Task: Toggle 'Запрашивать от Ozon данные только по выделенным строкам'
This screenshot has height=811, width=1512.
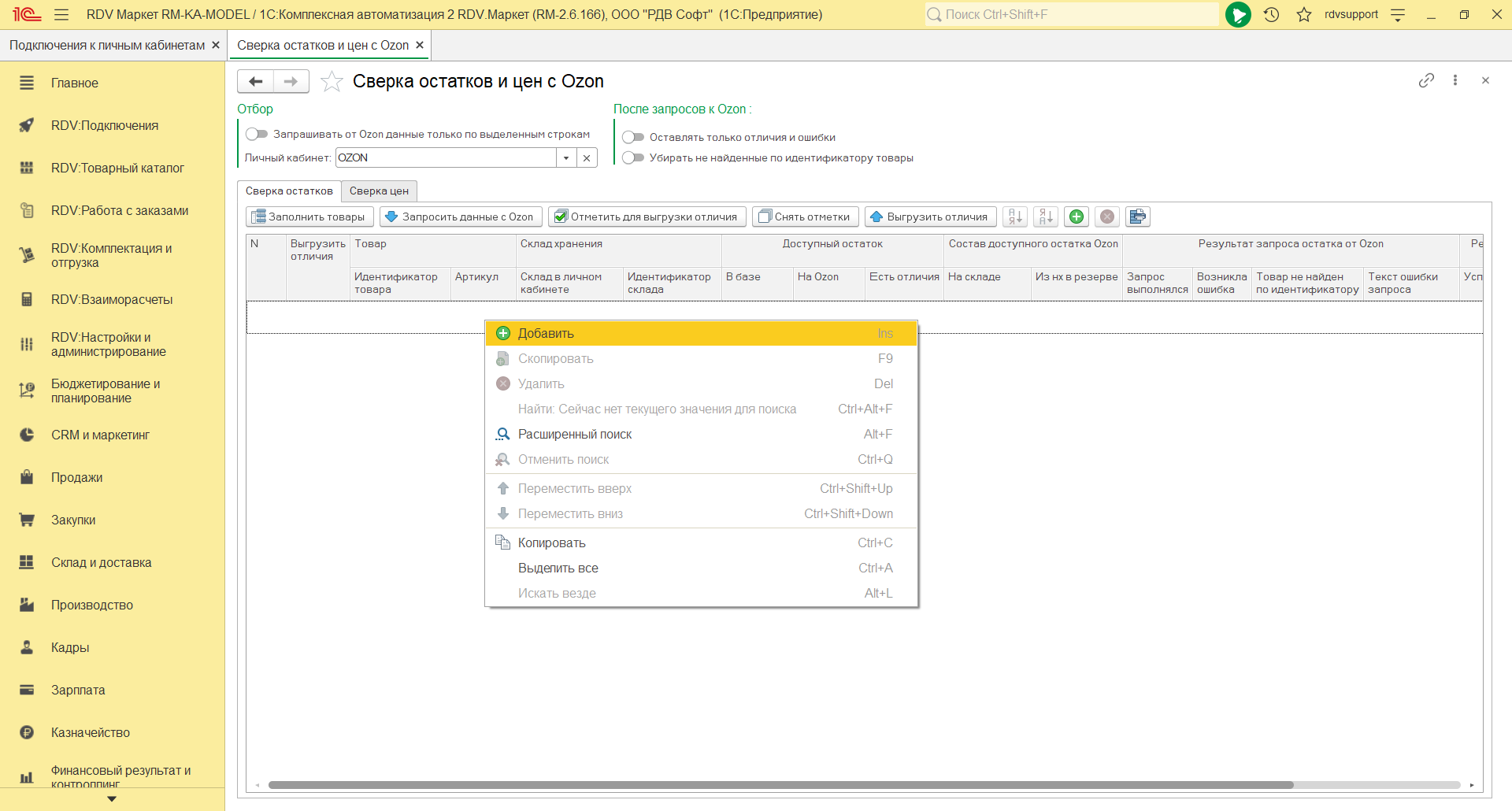Action: tap(257, 134)
